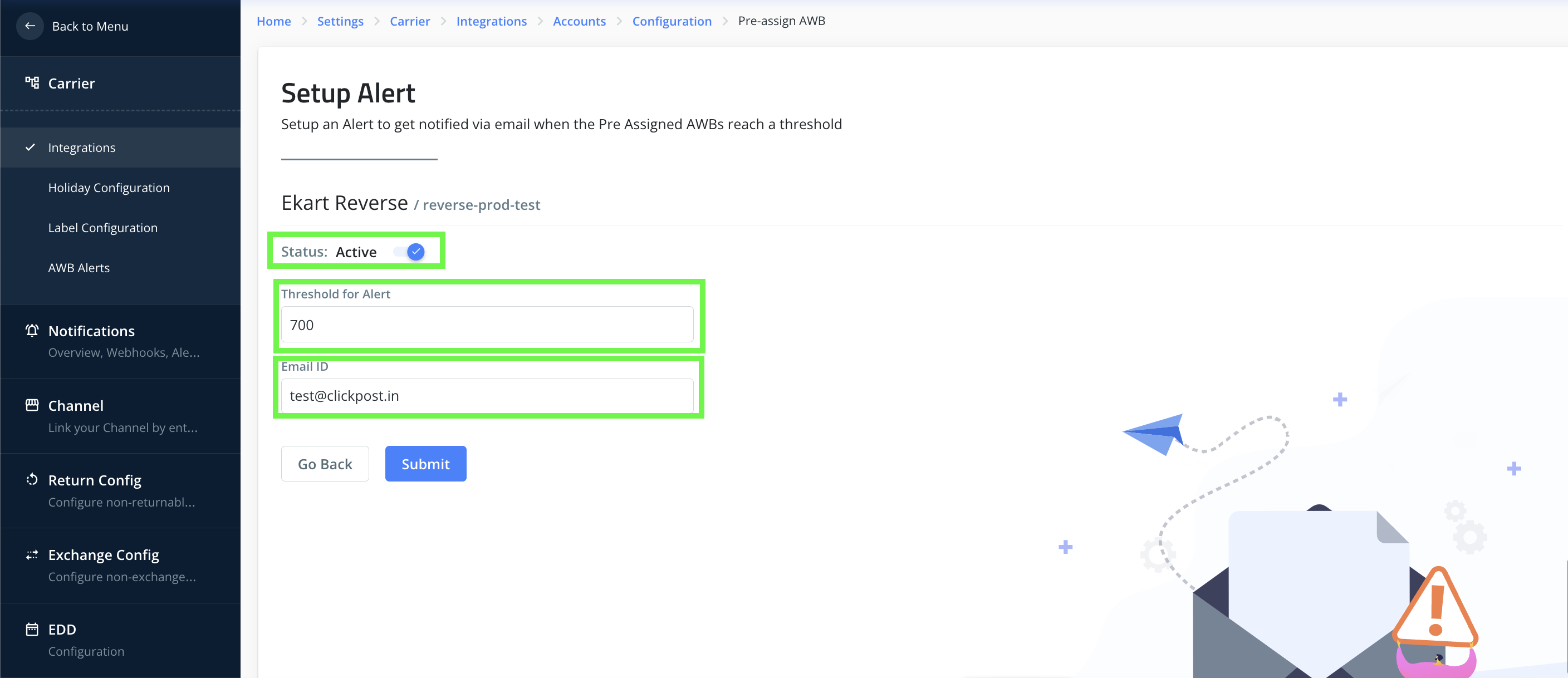Select the Carrier sidebar heading
This screenshot has height=678, width=1568.
coord(72,83)
